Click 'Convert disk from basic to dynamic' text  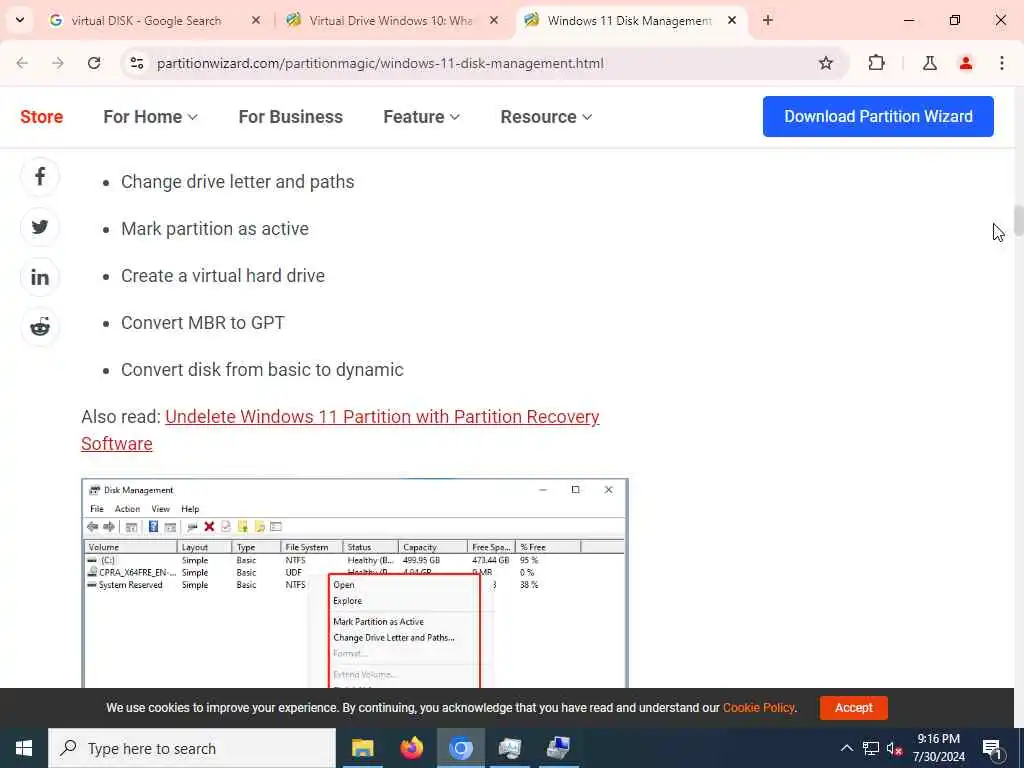click(263, 370)
